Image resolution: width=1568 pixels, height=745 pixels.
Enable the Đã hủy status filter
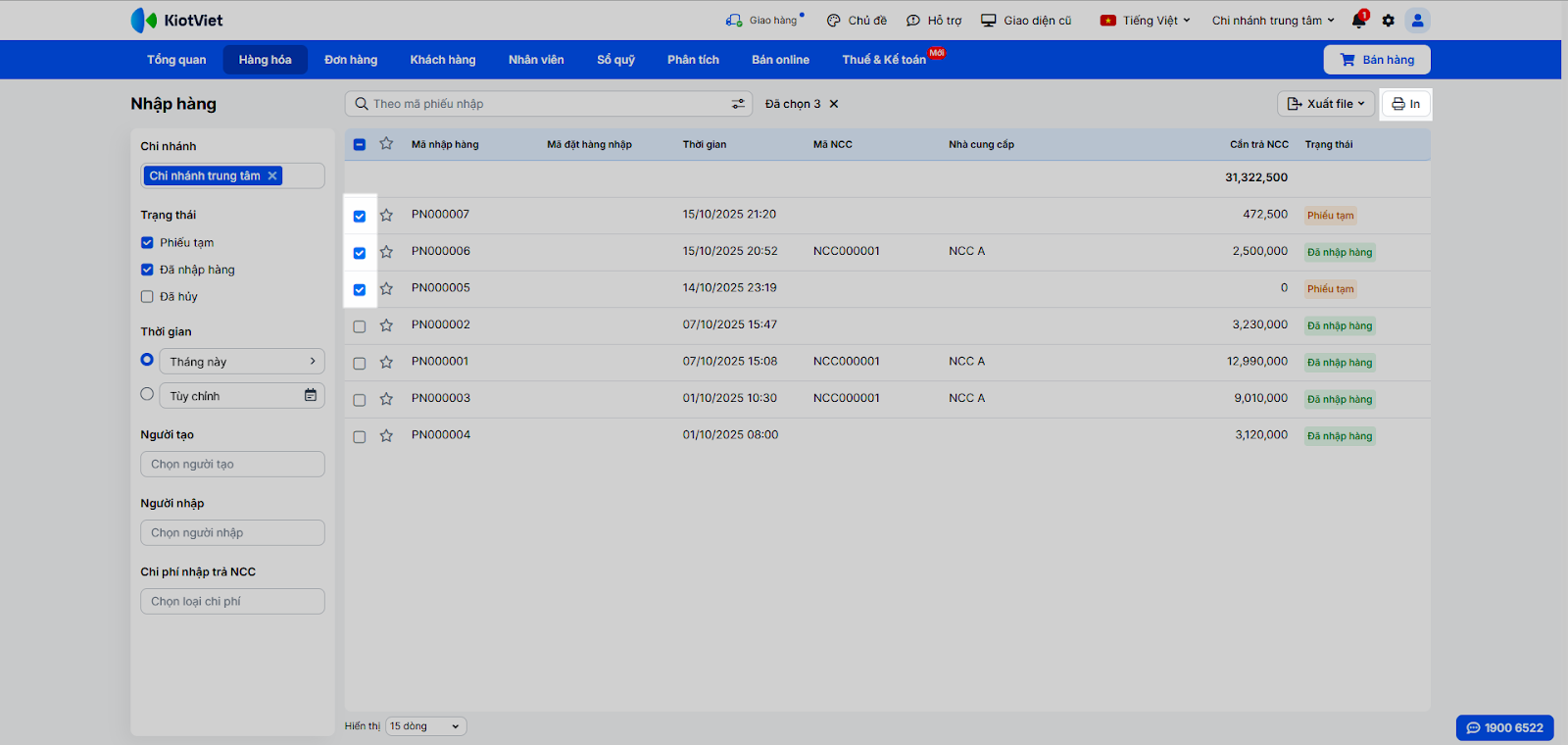tap(147, 296)
